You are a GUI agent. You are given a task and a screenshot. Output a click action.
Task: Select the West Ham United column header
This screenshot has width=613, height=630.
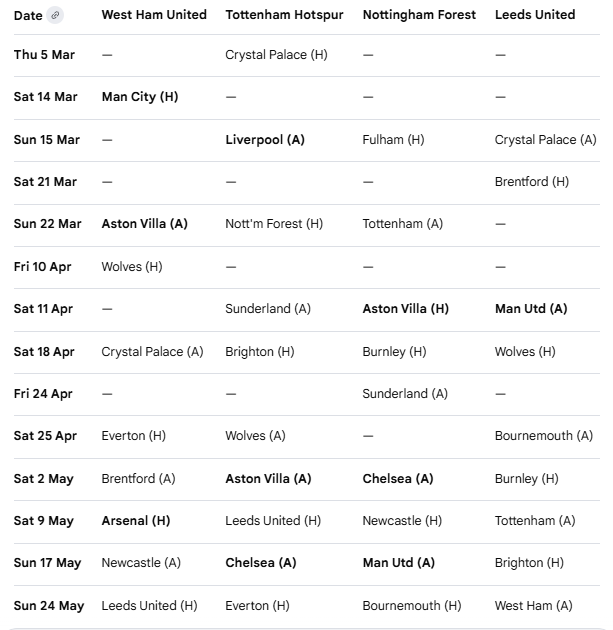[x=154, y=15]
